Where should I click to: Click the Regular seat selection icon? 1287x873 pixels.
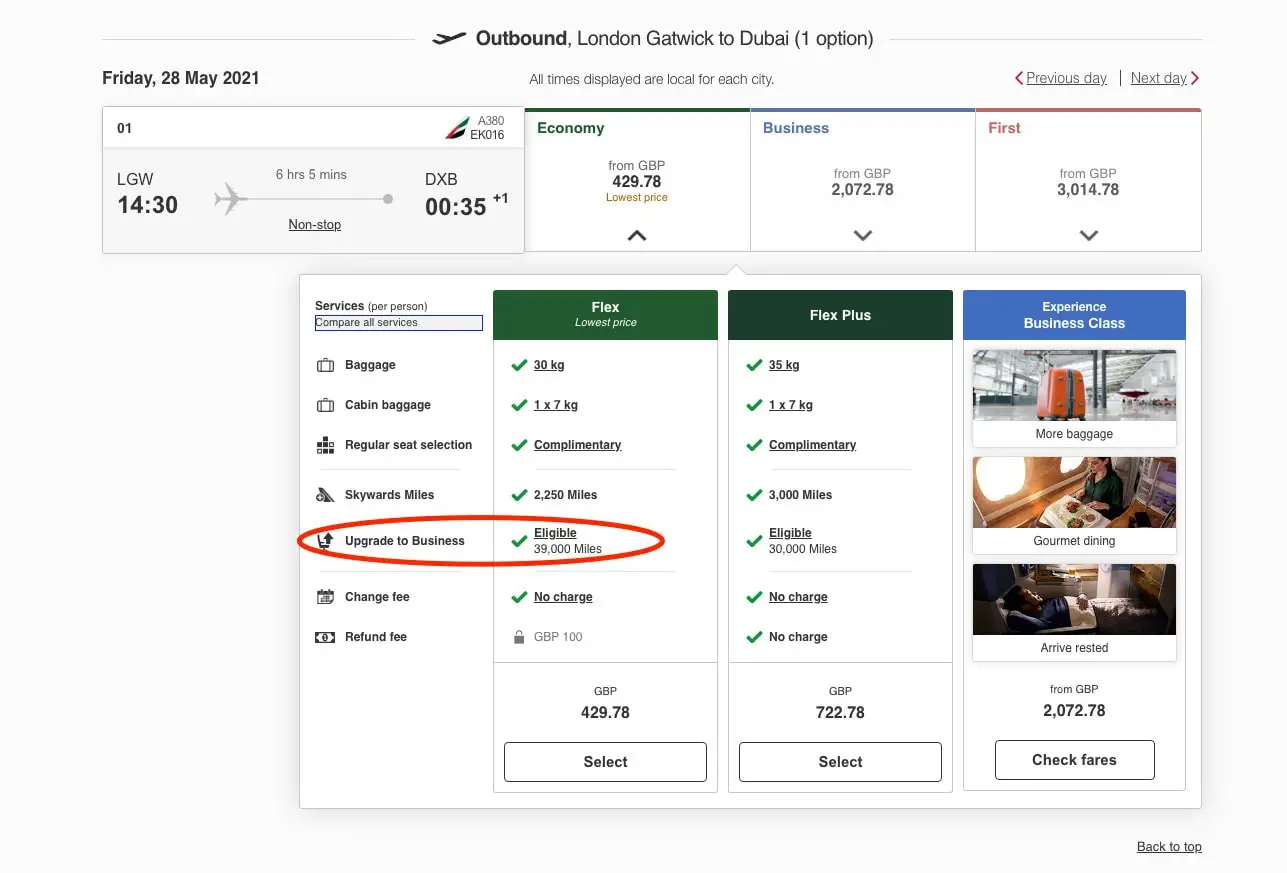[x=325, y=444]
